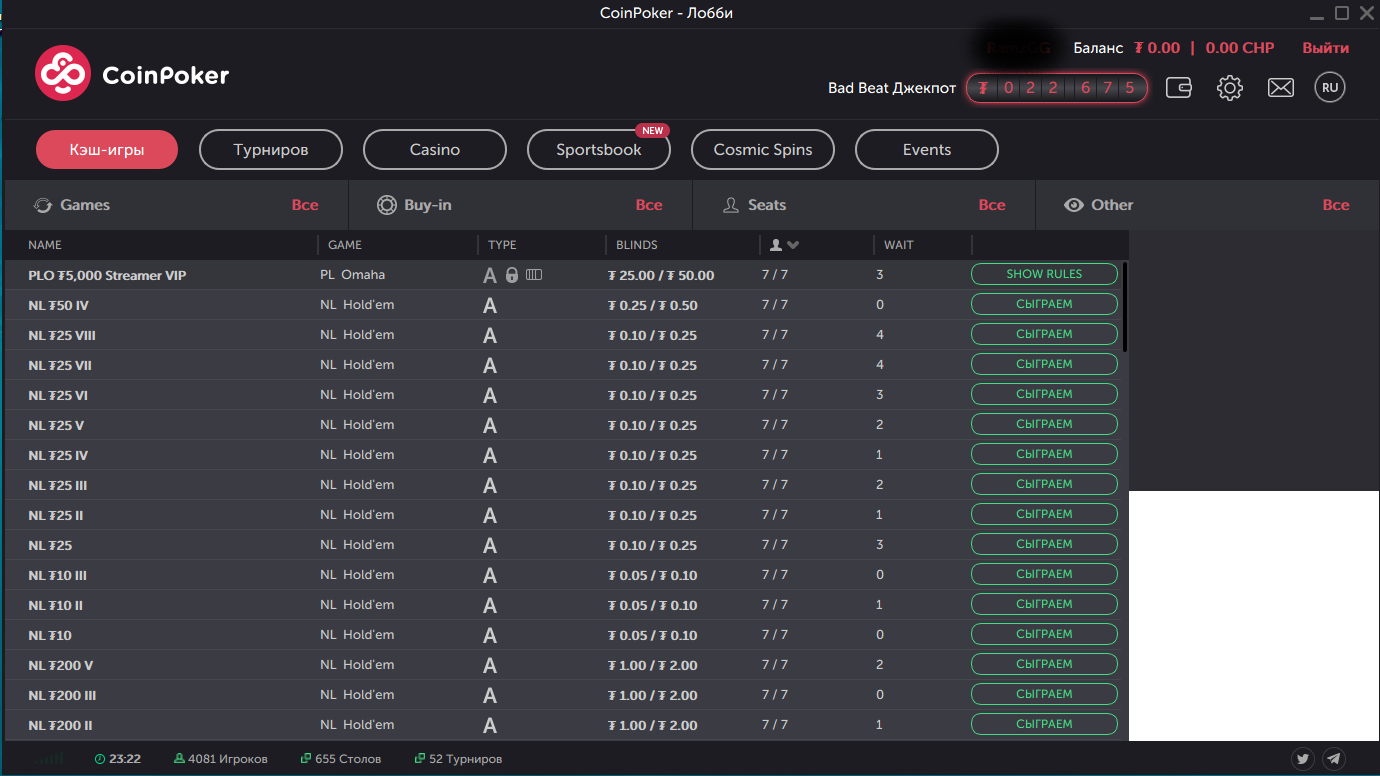The height and width of the screenshot is (776, 1380).
Task: Click the Seats person icon
Action: point(730,205)
